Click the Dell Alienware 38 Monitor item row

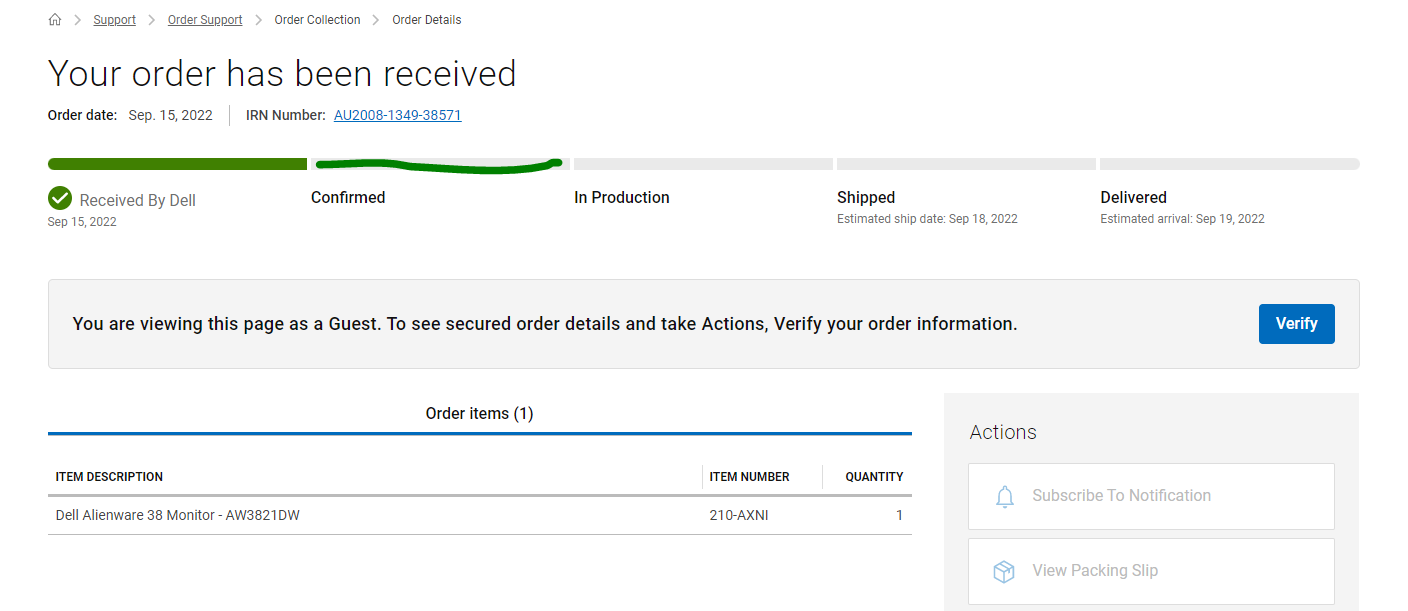pos(480,515)
